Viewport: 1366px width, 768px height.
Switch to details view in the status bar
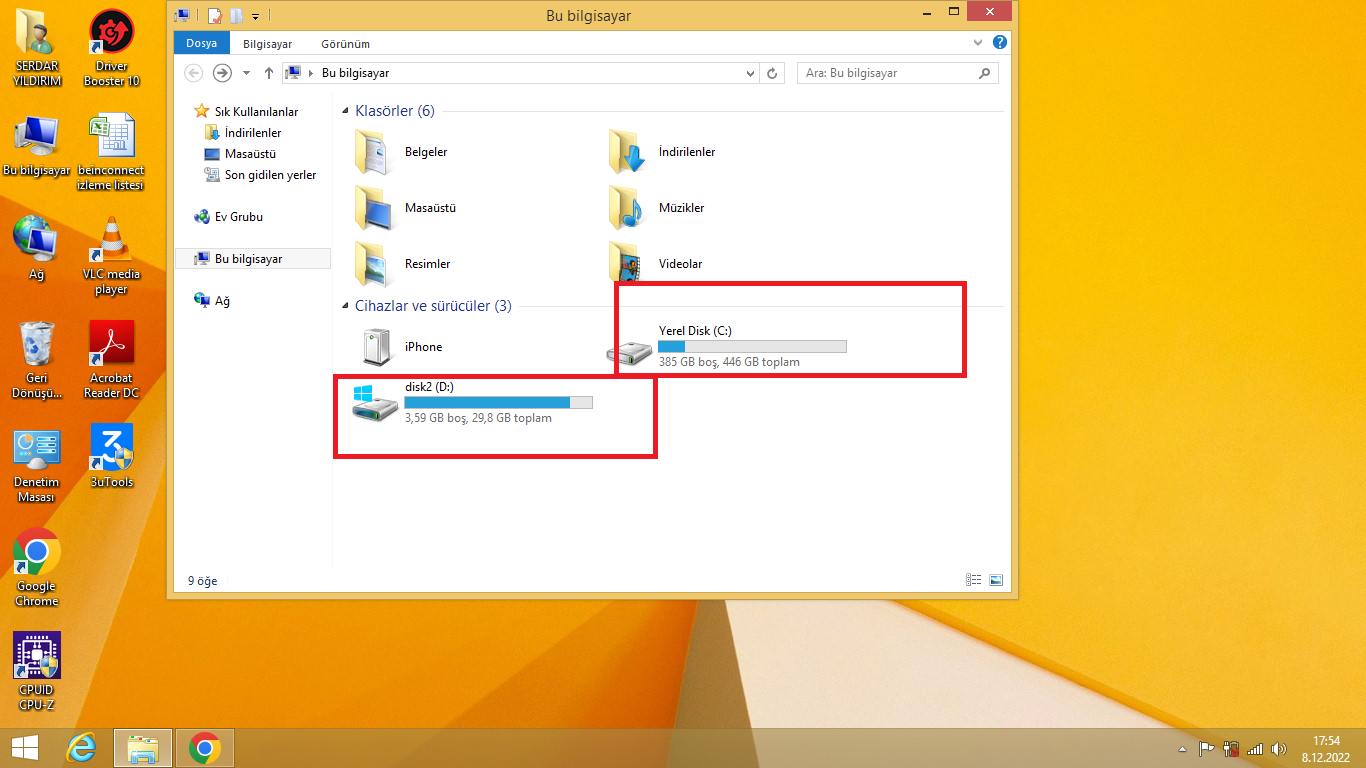click(974, 580)
